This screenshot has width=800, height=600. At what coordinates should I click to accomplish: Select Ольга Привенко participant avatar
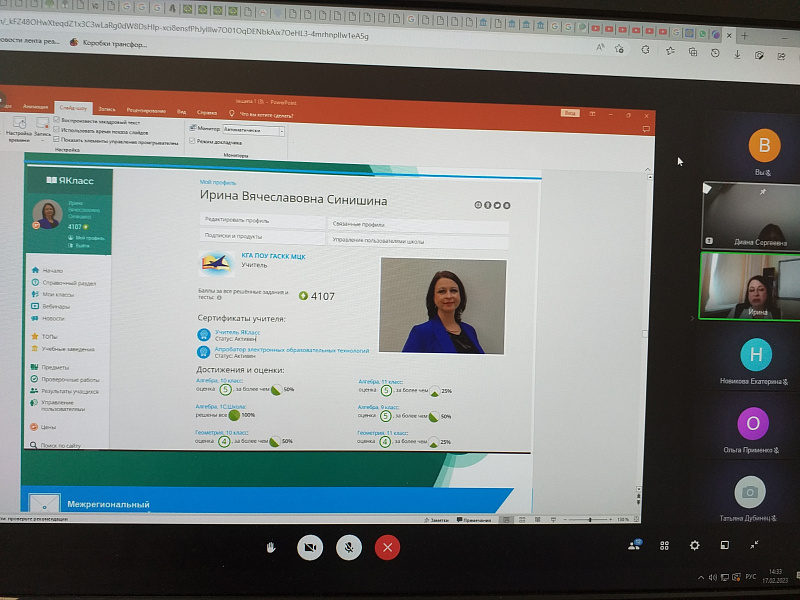[x=753, y=423]
